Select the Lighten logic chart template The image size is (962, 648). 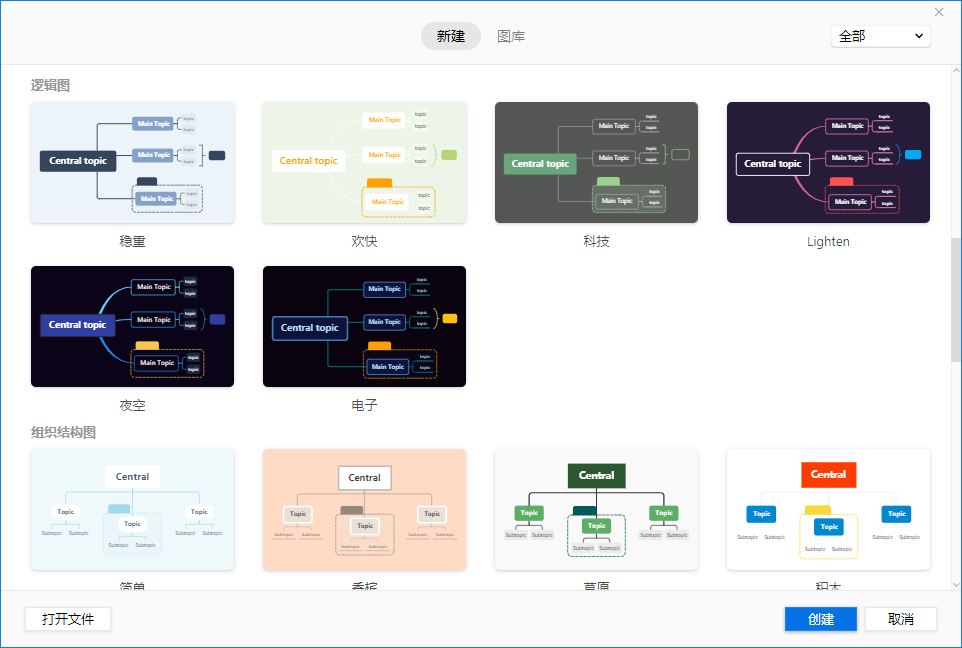click(x=828, y=163)
